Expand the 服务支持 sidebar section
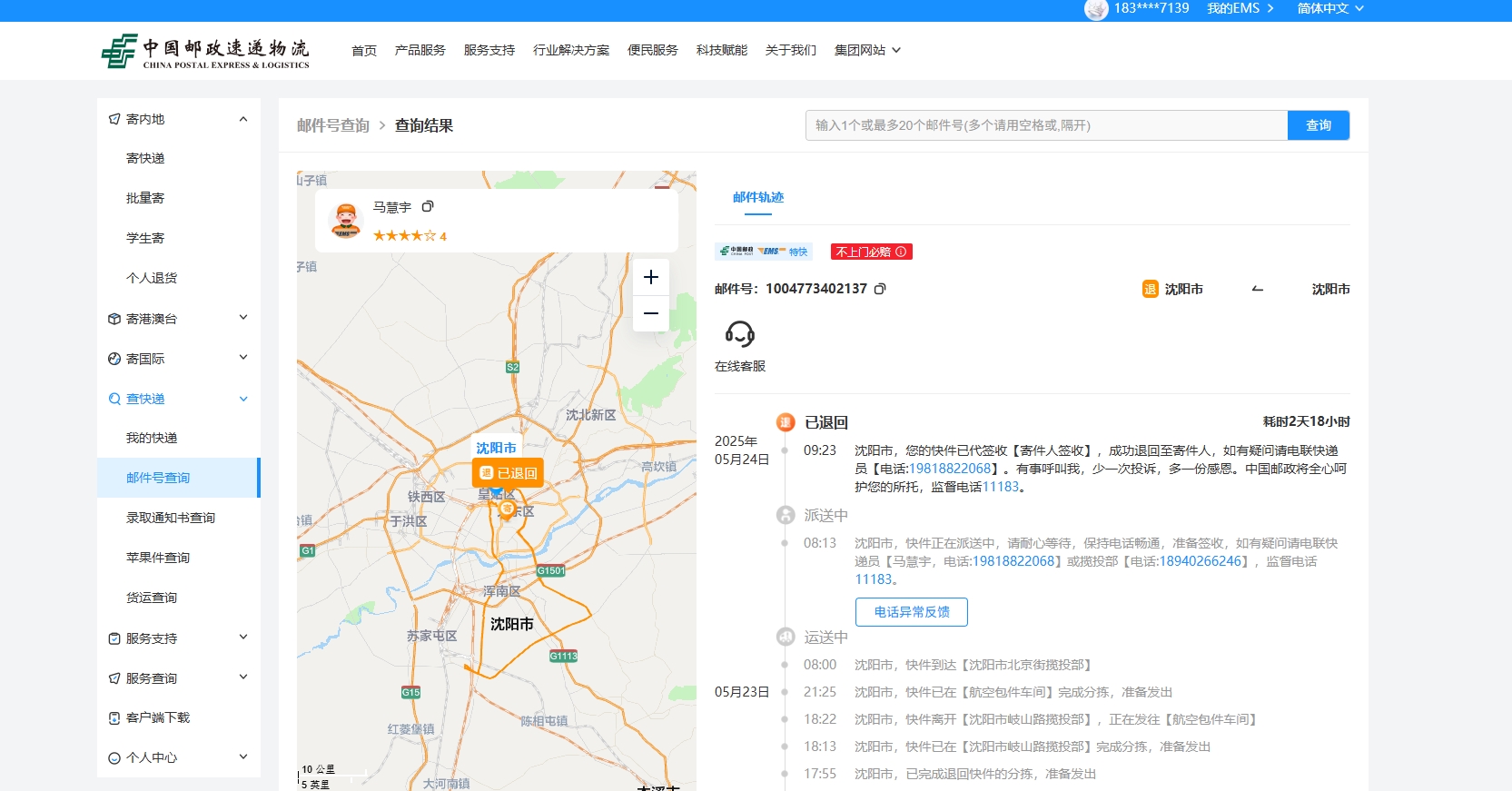Screen dimensions: 1512x791 tap(243, 638)
